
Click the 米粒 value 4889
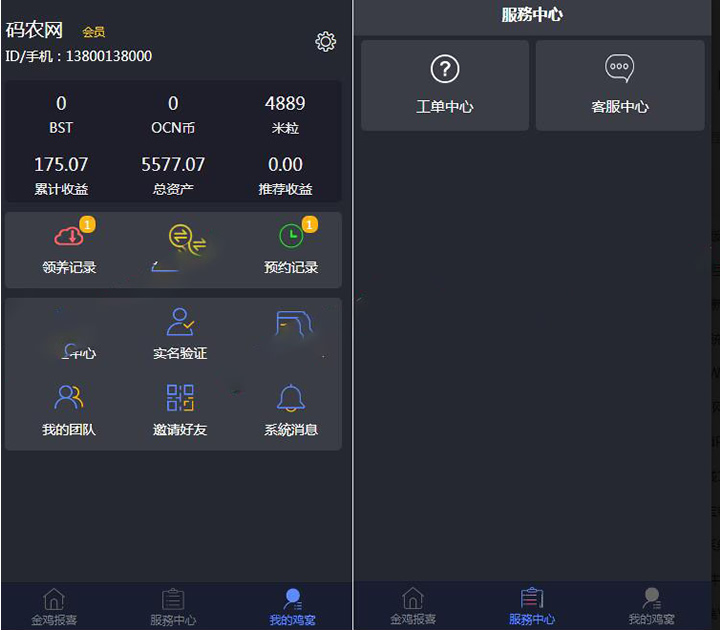(285, 103)
